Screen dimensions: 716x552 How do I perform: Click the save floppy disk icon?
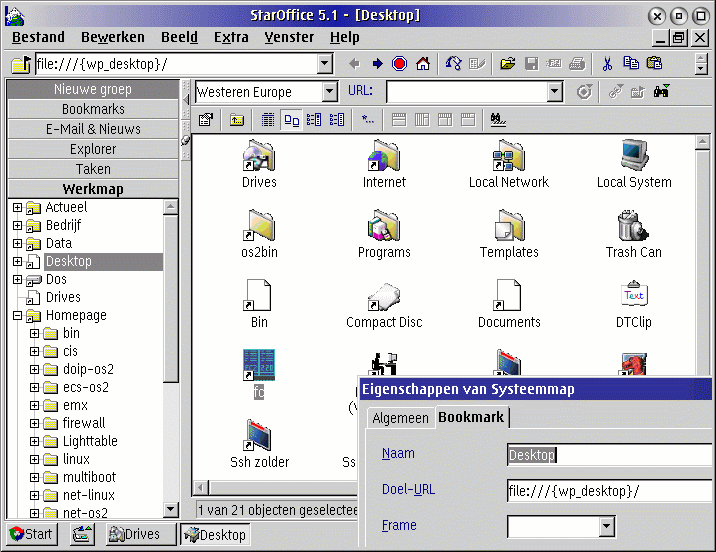(532, 64)
